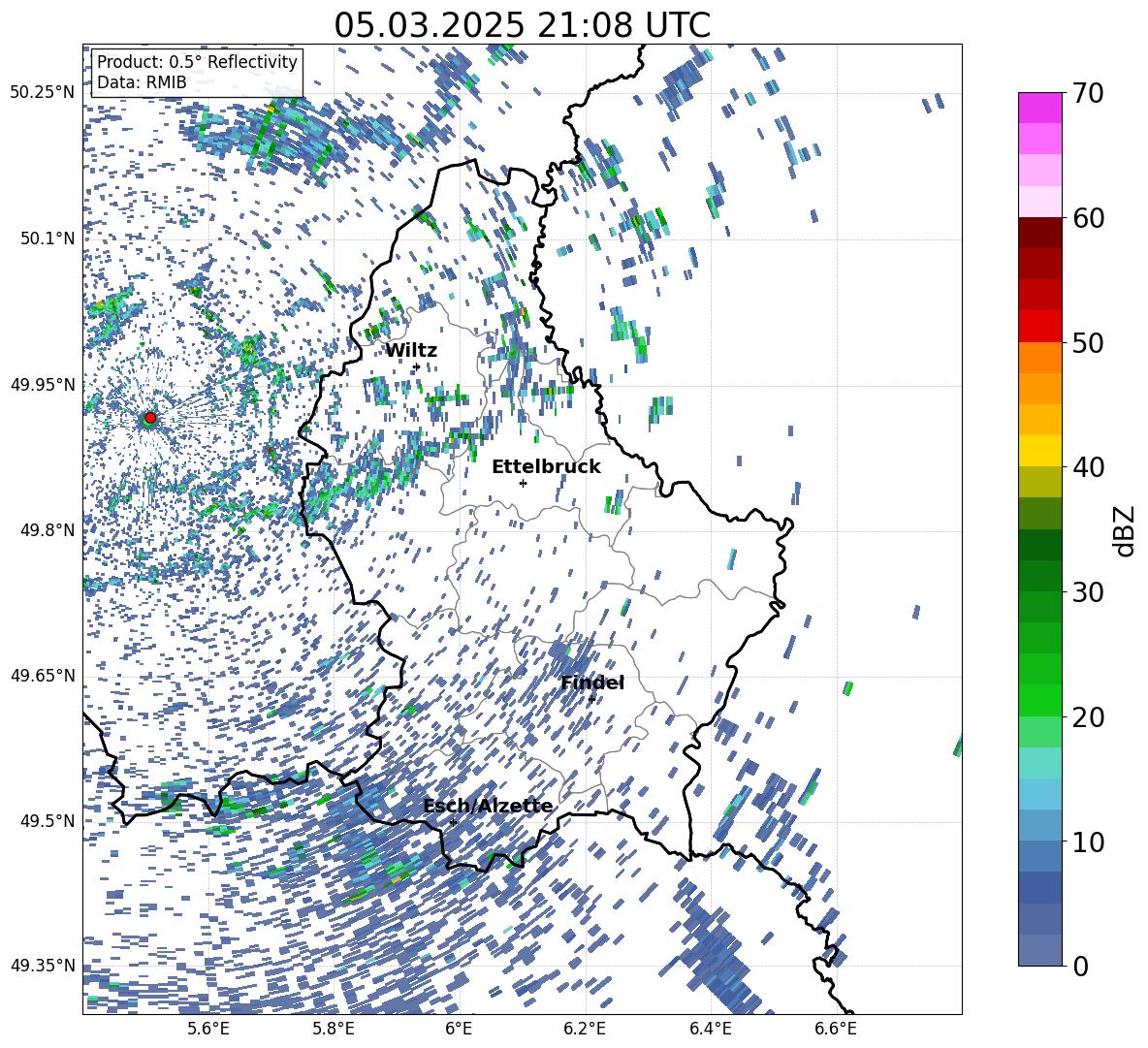Image resolution: width=1148 pixels, height=1048 pixels.
Task: Click the 5.8°E longitude label
Action: (x=334, y=1029)
